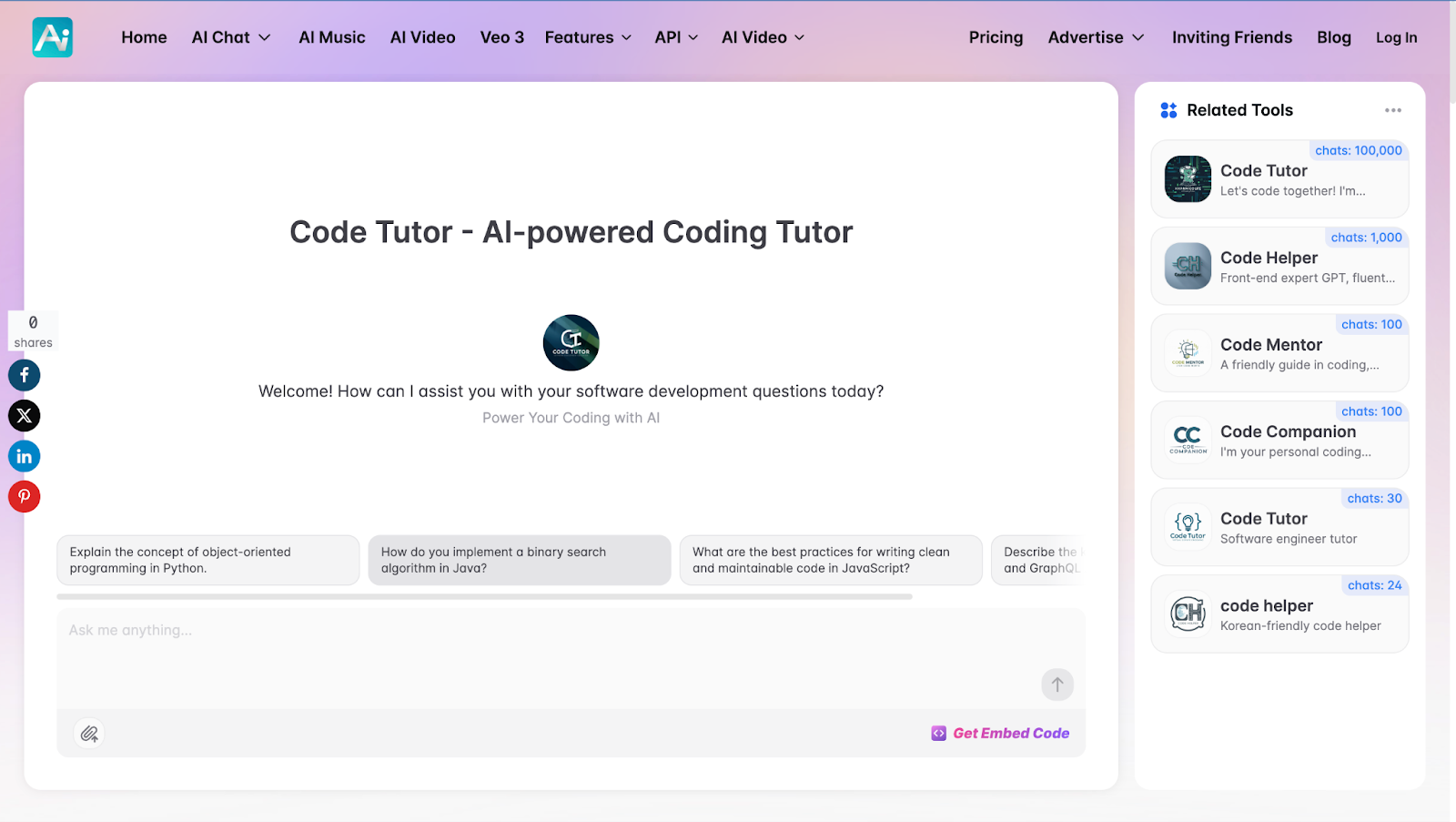The width and height of the screenshot is (1456, 822).
Task: Click the Code Helper tool thumbnail
Action: [x=1188, y=266]
